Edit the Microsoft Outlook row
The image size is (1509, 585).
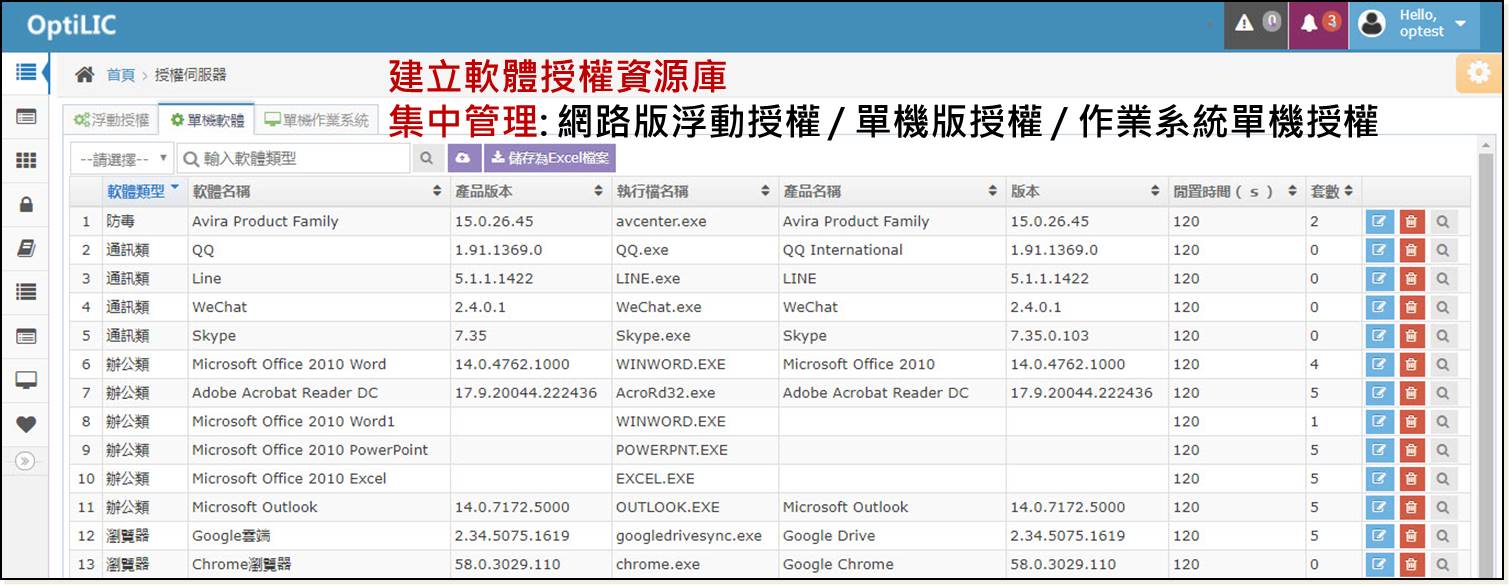pos(1378,508)
